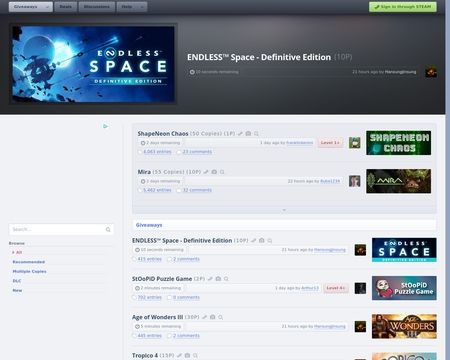Open creator avatar in StOoPiD Puzzle Game row

pos(360,288)
